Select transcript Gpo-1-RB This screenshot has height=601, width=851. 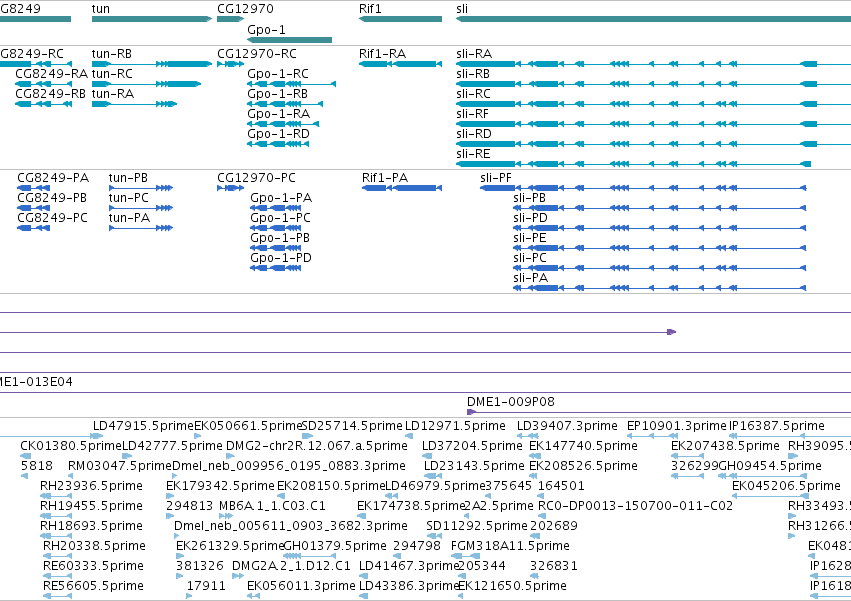(285, 104)
